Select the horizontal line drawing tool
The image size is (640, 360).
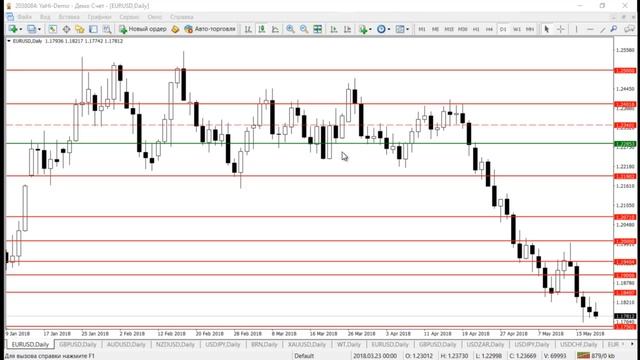coord(590,29)
